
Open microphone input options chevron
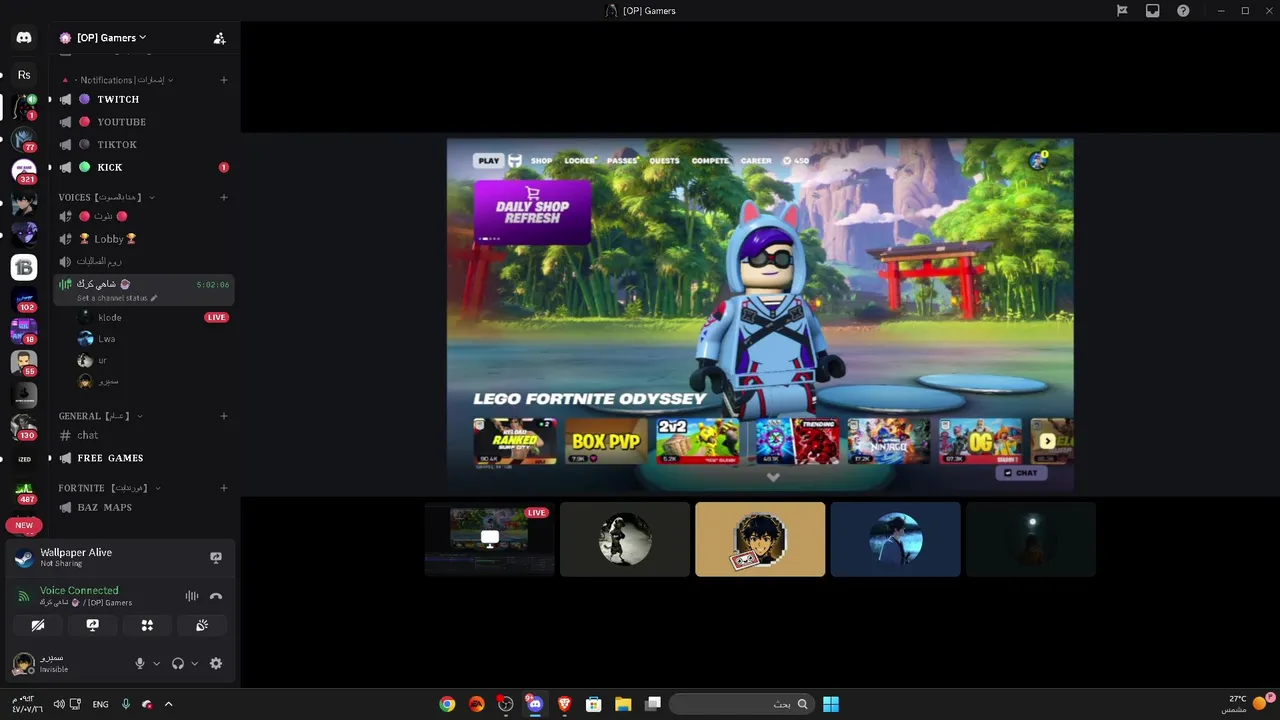pyautogui.click(x=156, y=663)
